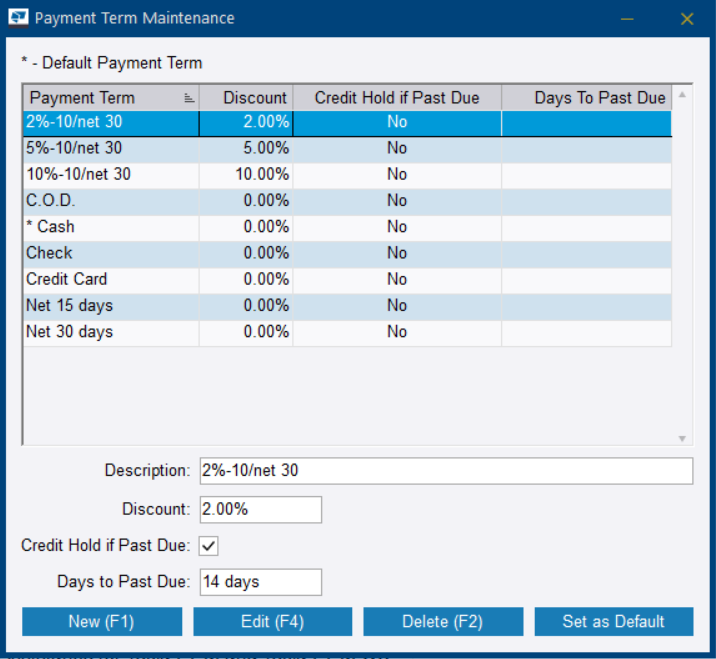716x659 pixels.
Task: Select the Credit Card payment term row
Action: 110,279
